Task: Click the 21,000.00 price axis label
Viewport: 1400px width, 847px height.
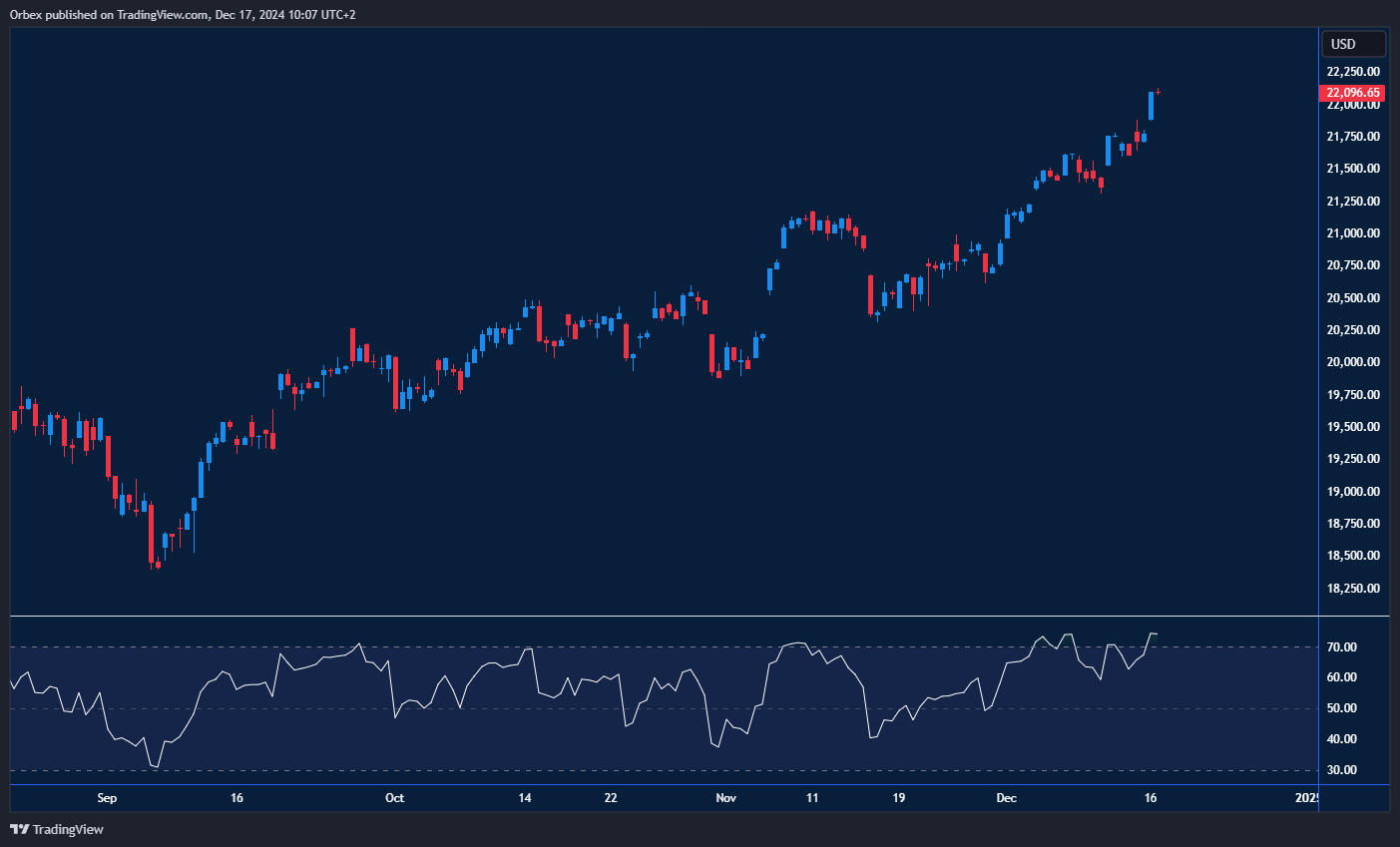Action: 1353,233
